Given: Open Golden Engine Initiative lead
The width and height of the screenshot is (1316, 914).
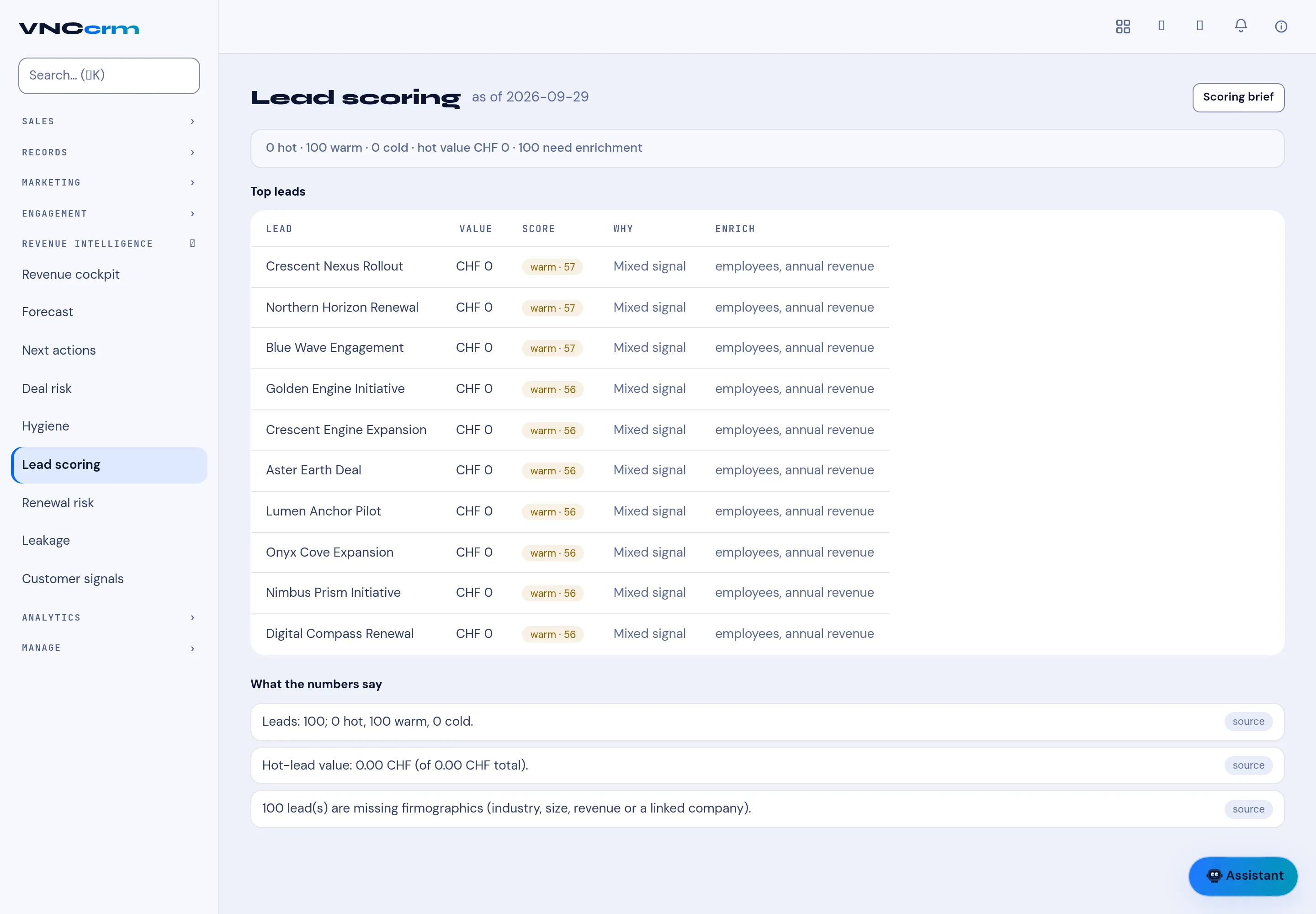Looking at the screenshot, I should (x=335, y=389).
